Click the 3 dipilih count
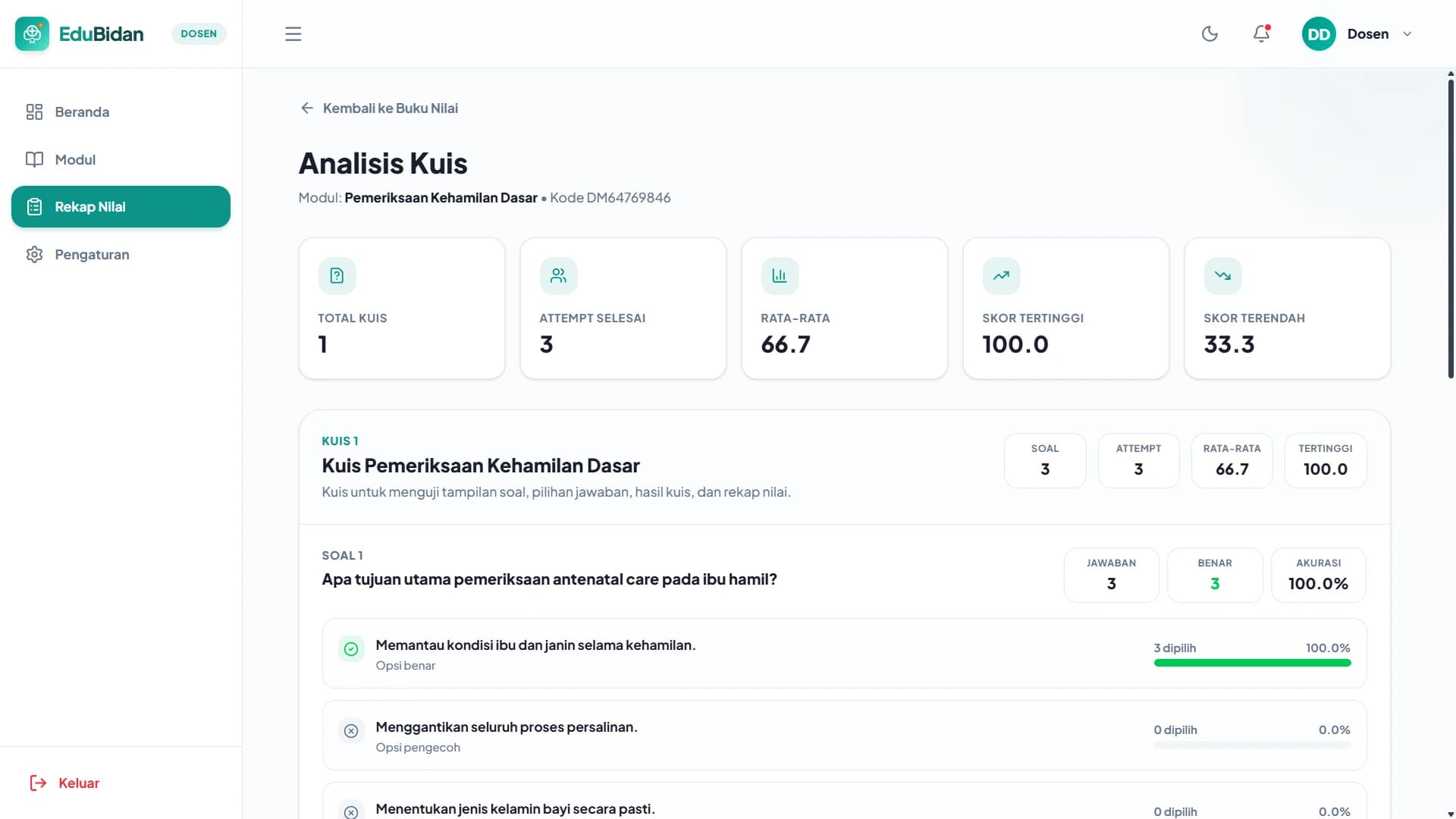The image size is (1456, 819). pos(1175,648)
